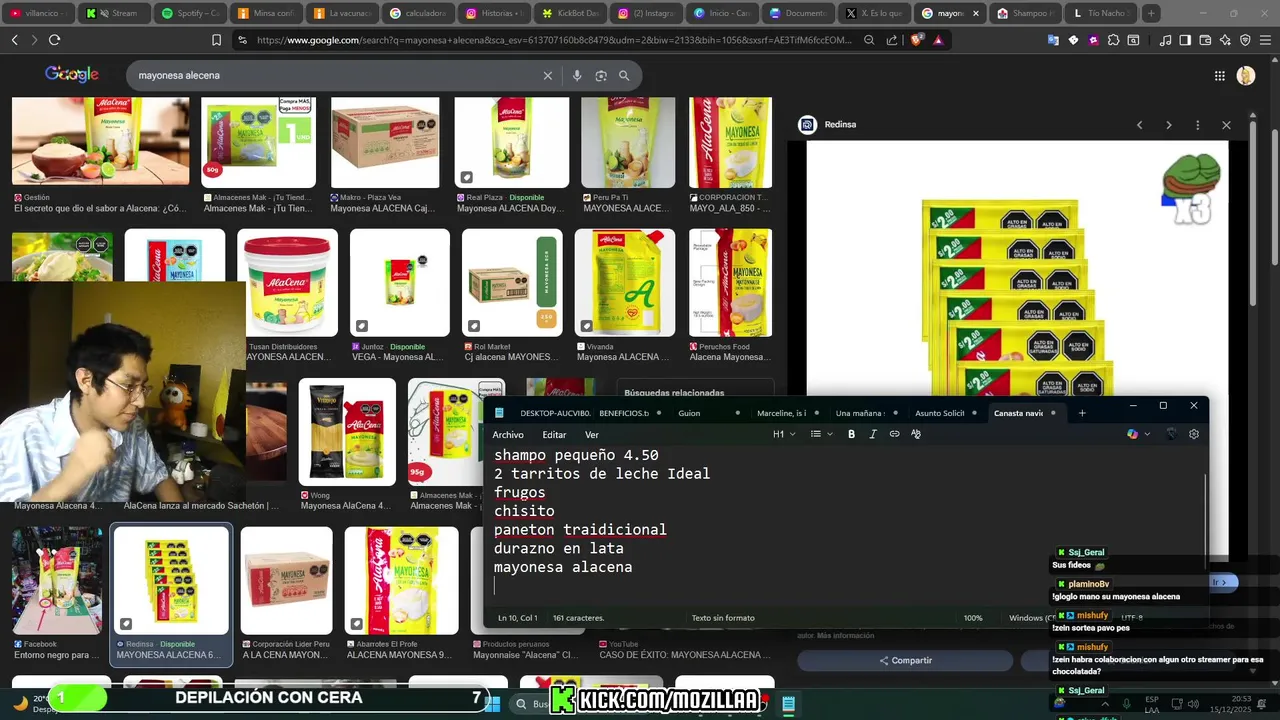1280x720 pixels.
Task: Show previous image in the Redinsa panel
Action: 1139,125
